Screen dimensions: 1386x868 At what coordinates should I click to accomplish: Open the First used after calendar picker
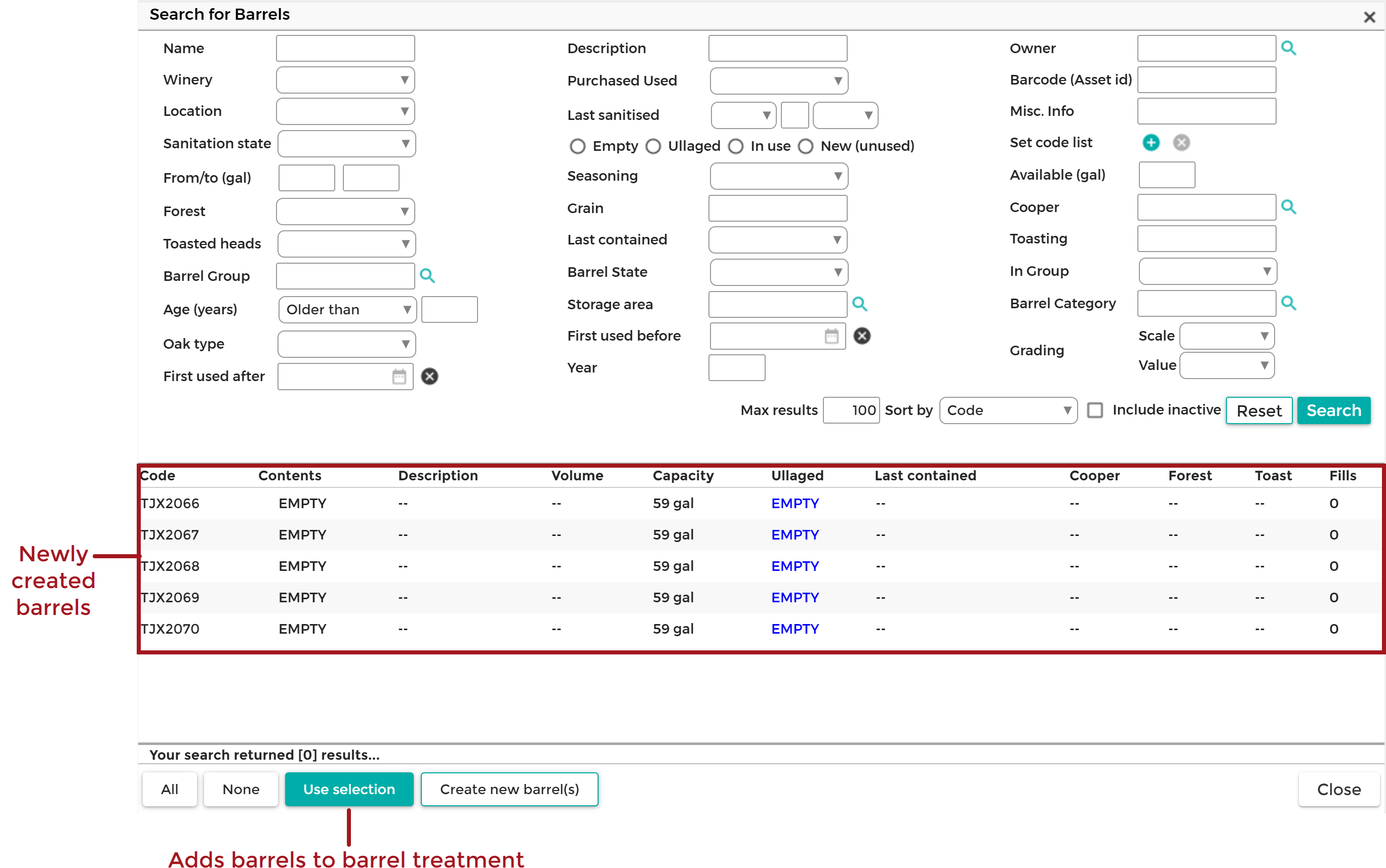pyautogui.click(x=399, y=377)
